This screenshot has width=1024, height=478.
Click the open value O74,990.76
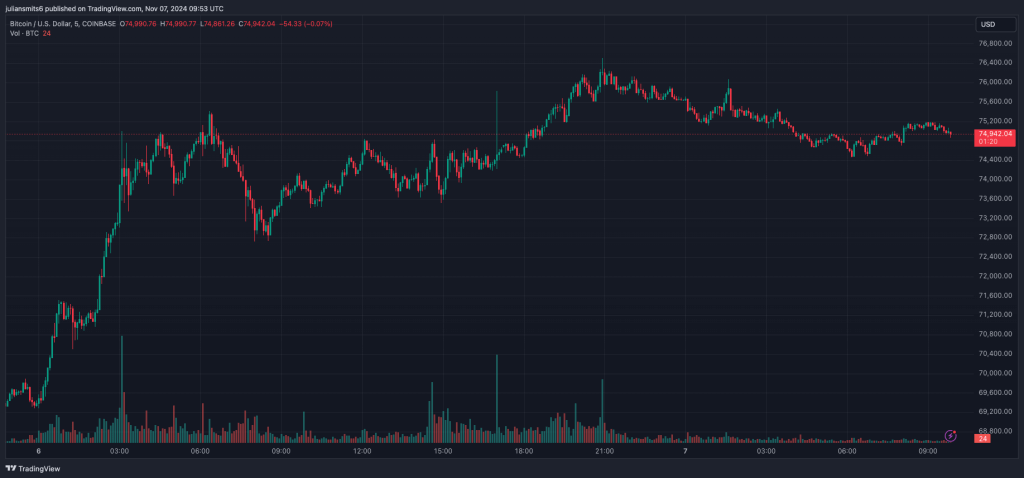(x=140, y=24)
